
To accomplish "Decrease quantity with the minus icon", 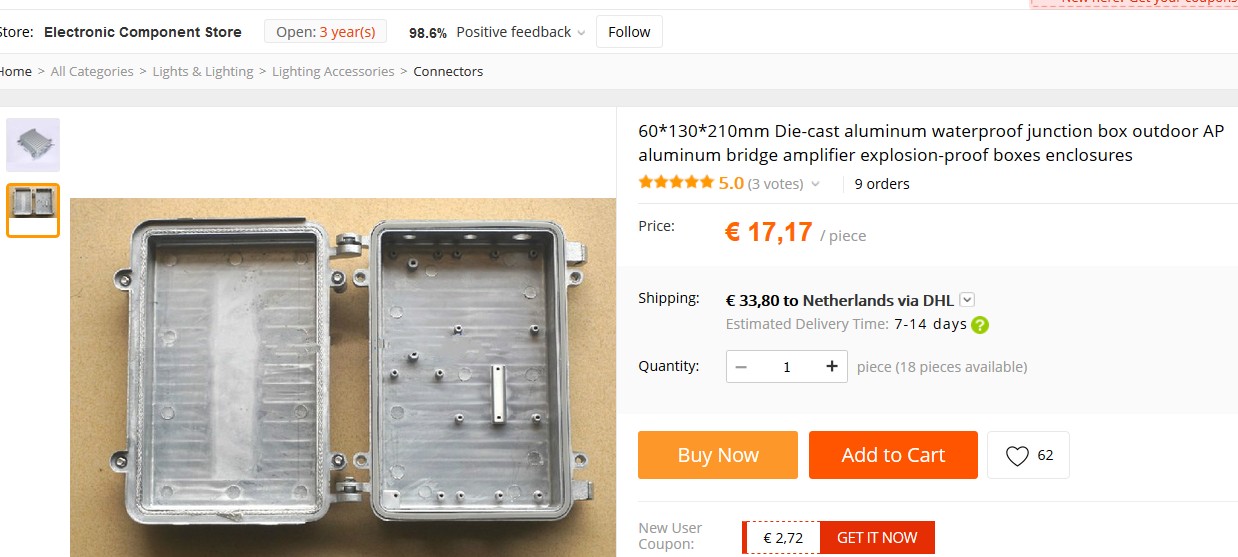I will (x=741, y=367).
